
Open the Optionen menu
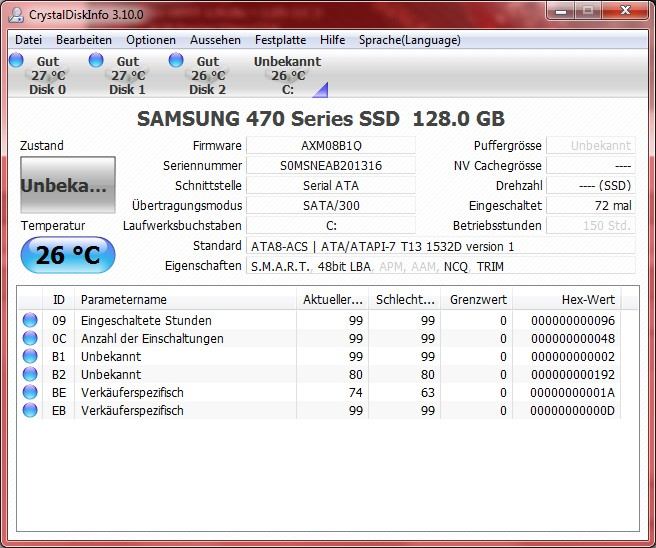151,40
